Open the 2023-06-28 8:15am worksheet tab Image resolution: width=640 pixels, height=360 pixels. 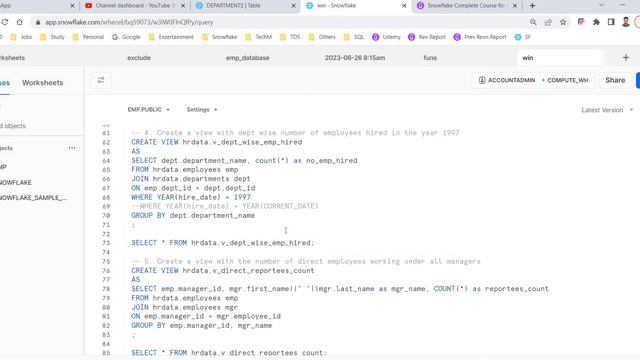[355, 58]
